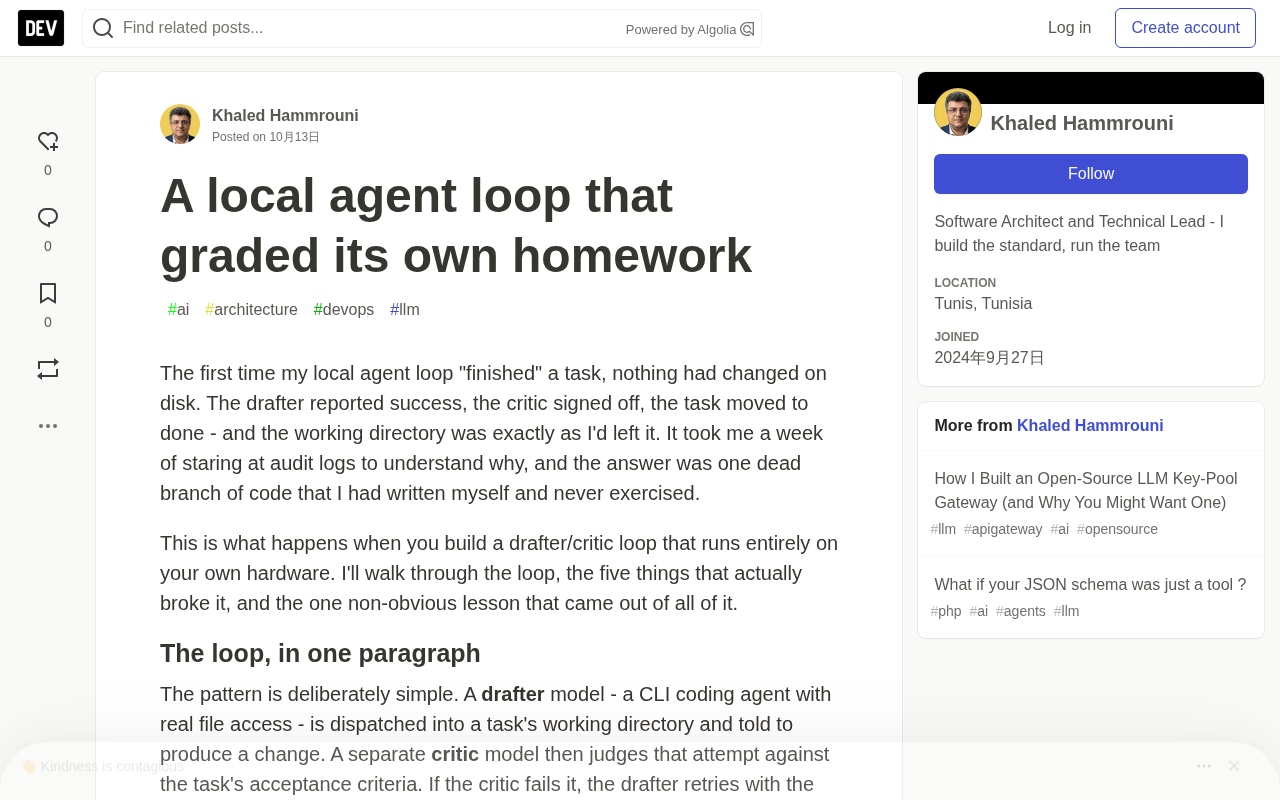Image resolution: width=1280 pixels, height=800 pixels.
Task: Jump to comments via speech bubble icon
Action: pos(48,217)
